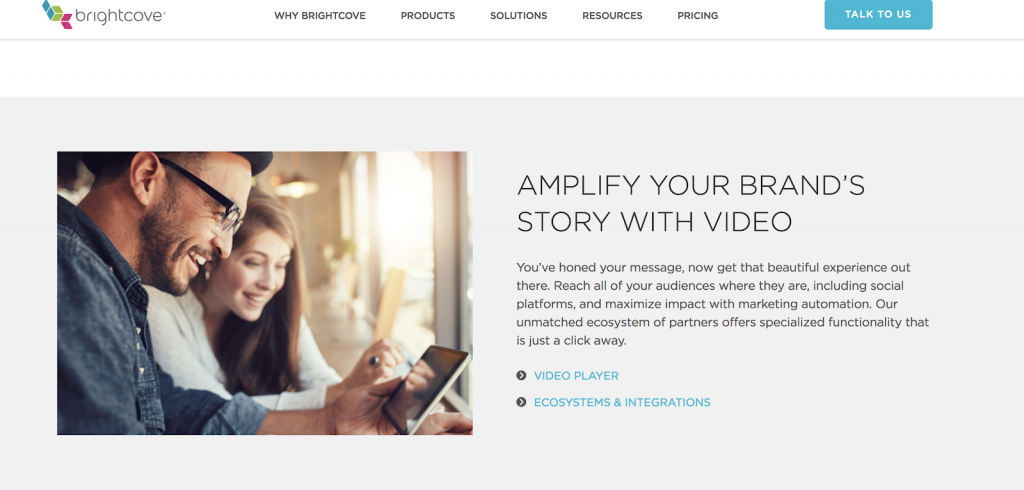Click the Brightcove logo icon
Image resolution: width=1024 pixels, height=490 pixels.
coord(57,14)
